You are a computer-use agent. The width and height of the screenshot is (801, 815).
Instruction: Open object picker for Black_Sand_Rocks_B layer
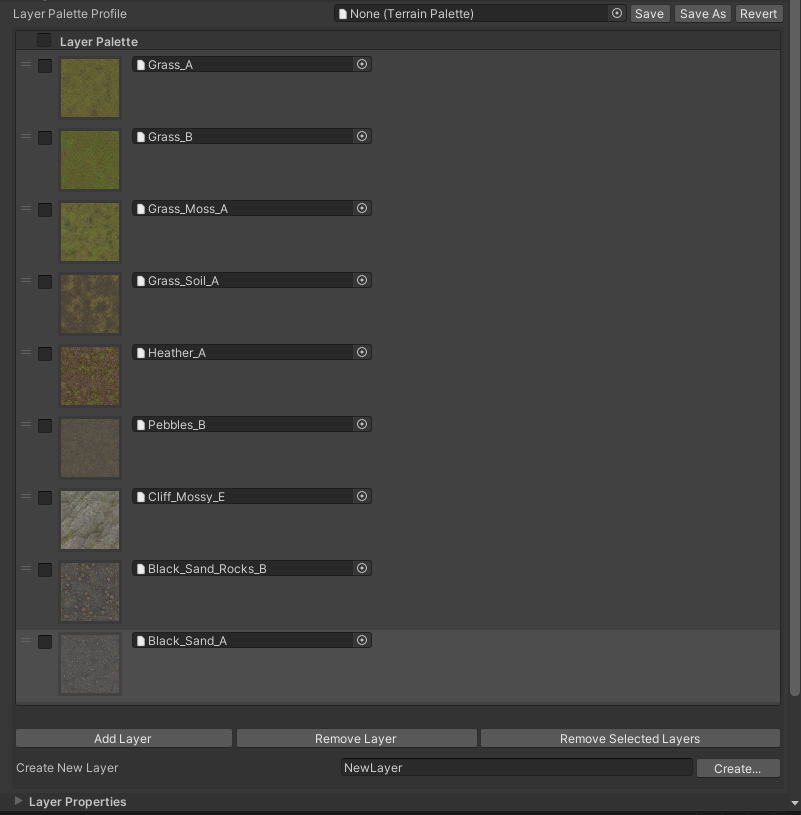tap(362, 568)
